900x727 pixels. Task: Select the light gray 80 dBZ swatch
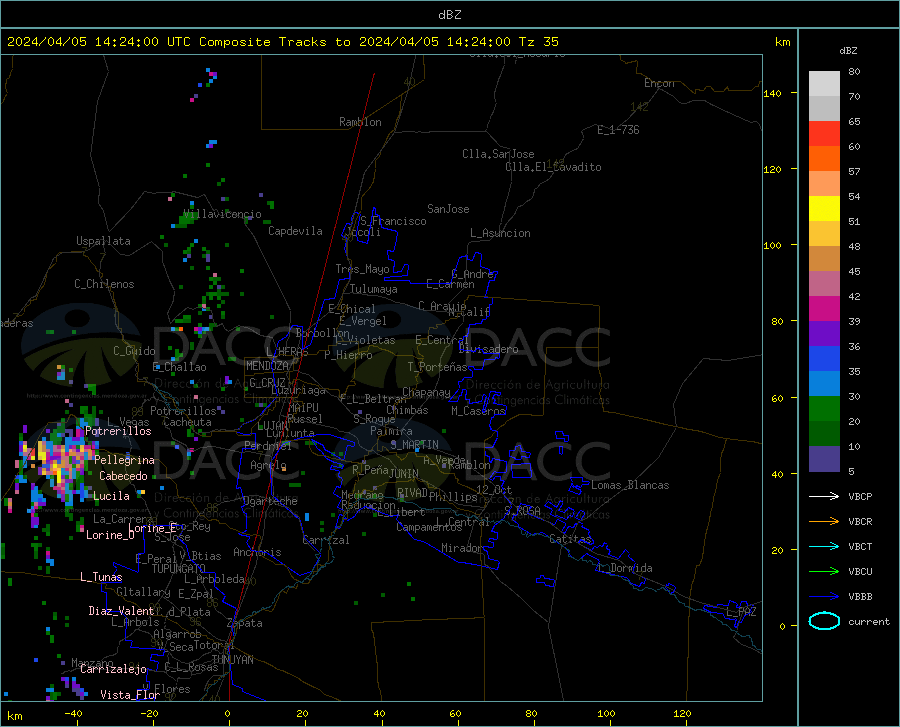click(x=824, y=84)
